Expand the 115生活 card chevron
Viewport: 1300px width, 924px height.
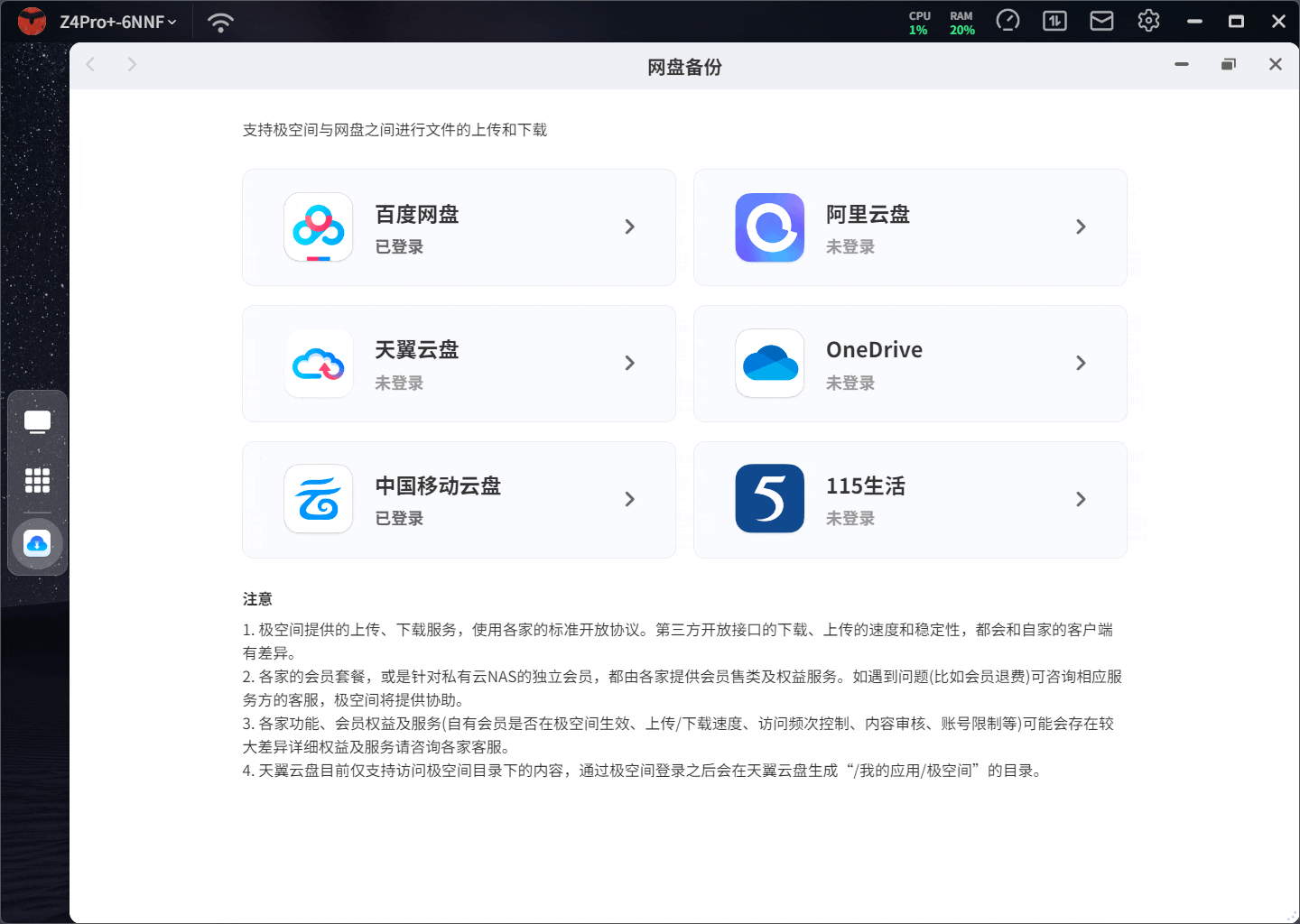[x=1081, y=499]
